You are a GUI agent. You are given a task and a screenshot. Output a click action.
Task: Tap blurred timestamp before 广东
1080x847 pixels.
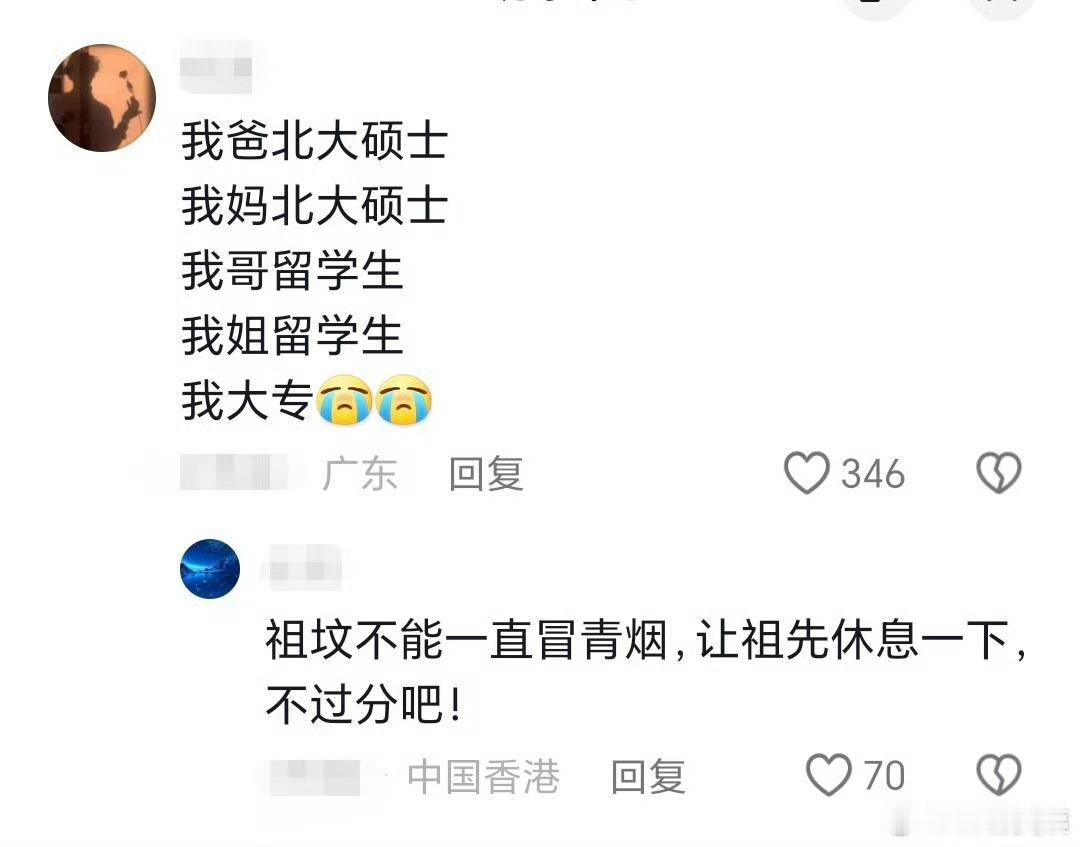pyautogui.click(x=234, y=472)
